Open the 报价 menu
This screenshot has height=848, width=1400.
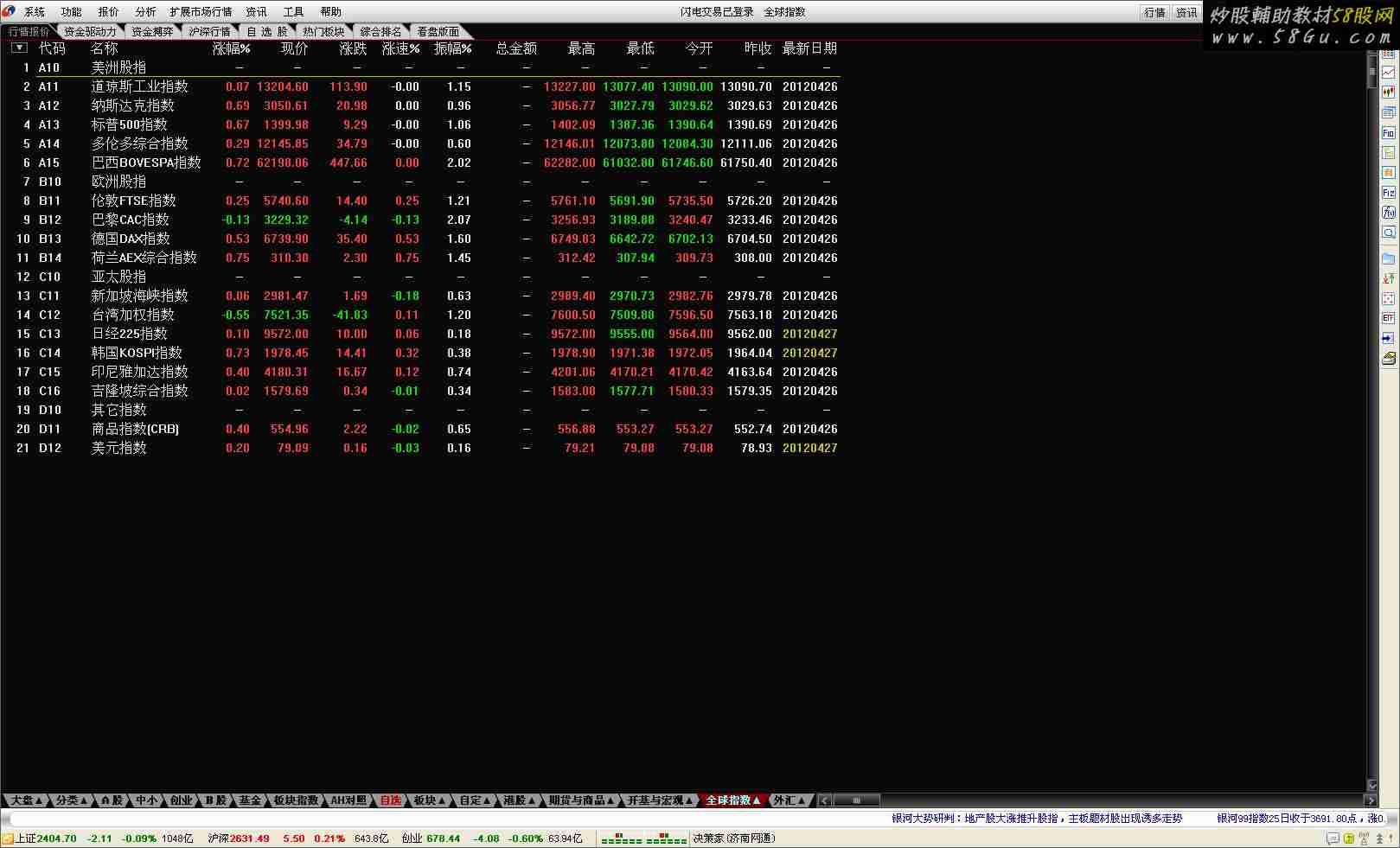click(109, 12)
